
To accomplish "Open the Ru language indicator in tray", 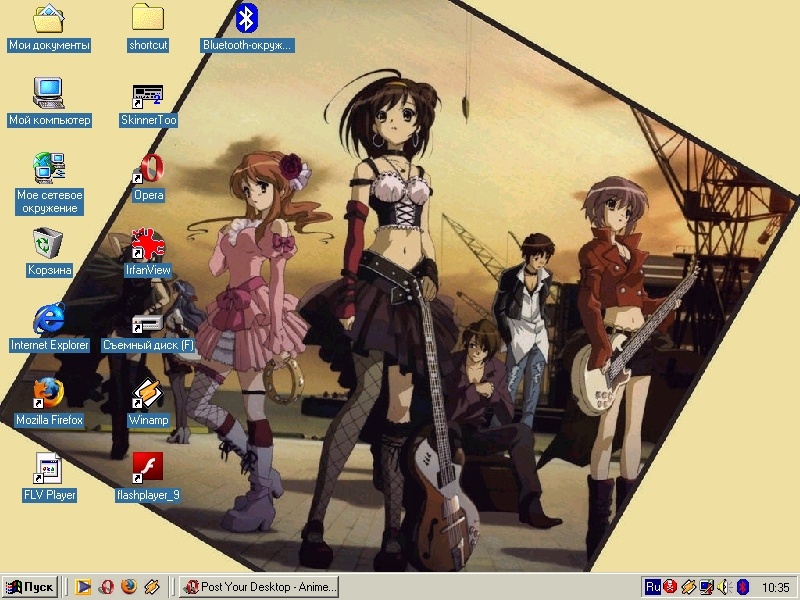I will tap(653, 587).
